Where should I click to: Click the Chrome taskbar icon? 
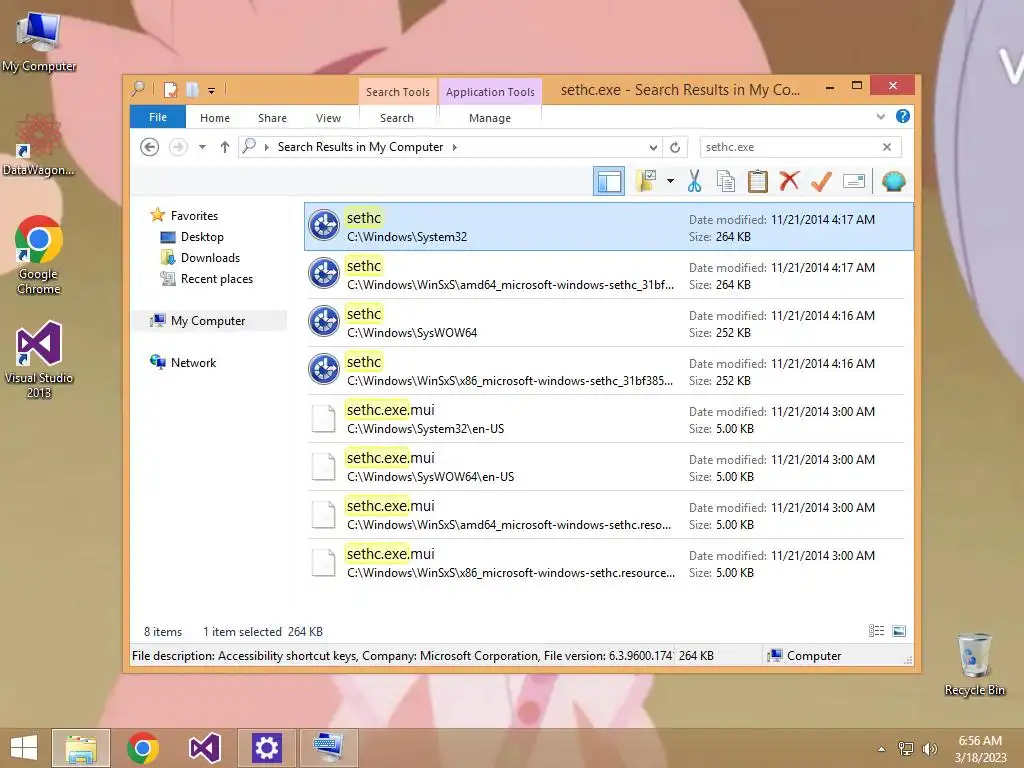click(143, 748)
